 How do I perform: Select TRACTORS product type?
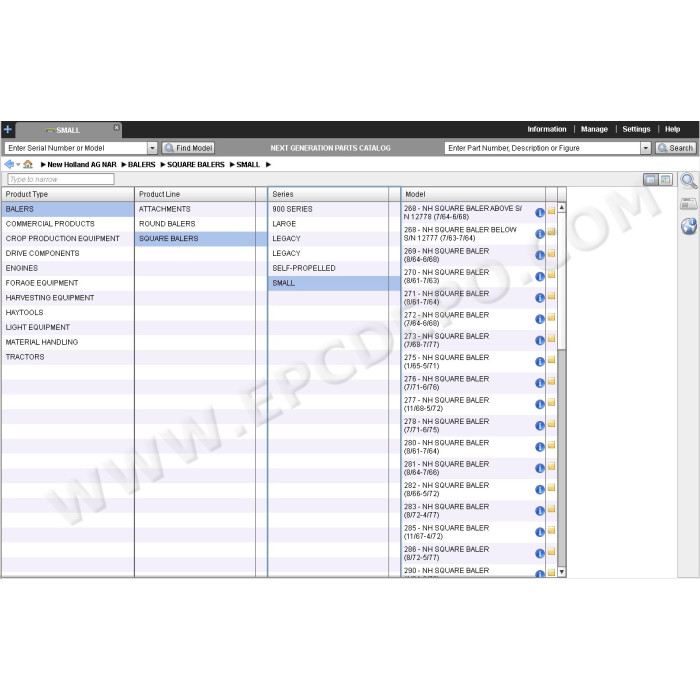[x=67, y=357]
